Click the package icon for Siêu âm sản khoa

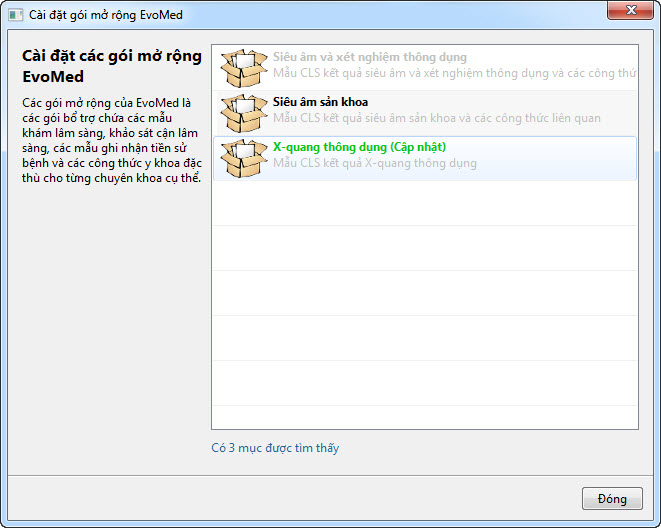[x=244, y=114]
